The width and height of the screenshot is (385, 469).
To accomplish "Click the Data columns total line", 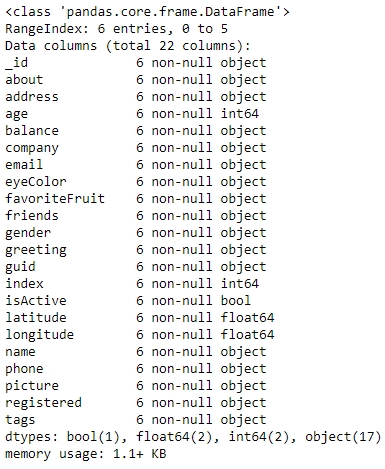I will tap(128, 46).
